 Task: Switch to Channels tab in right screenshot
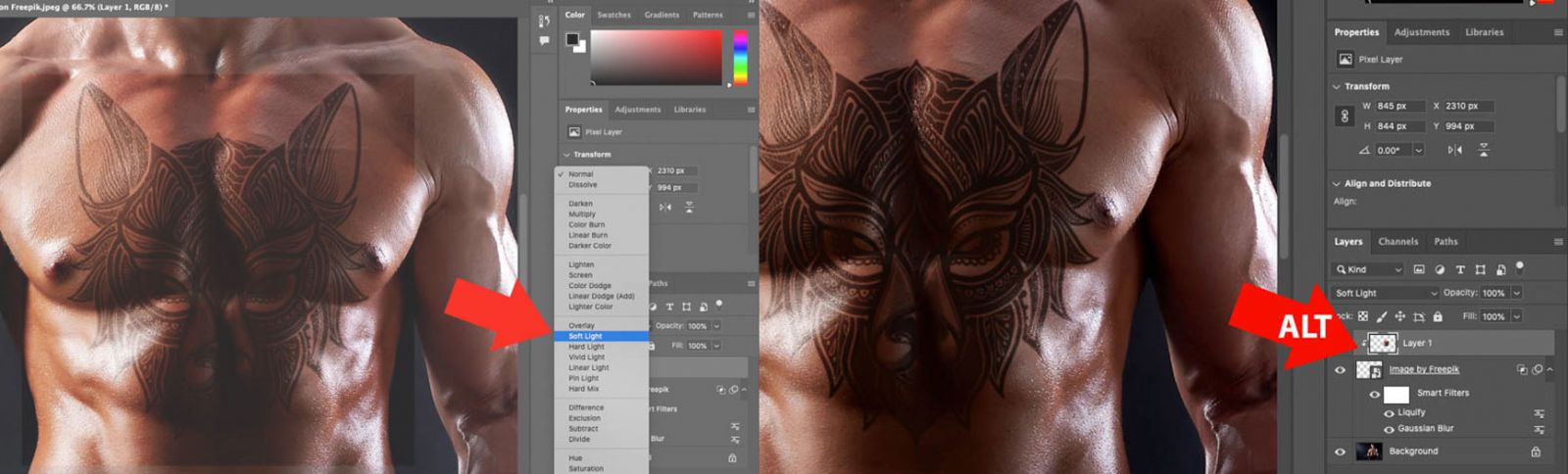click(1397, 242)
